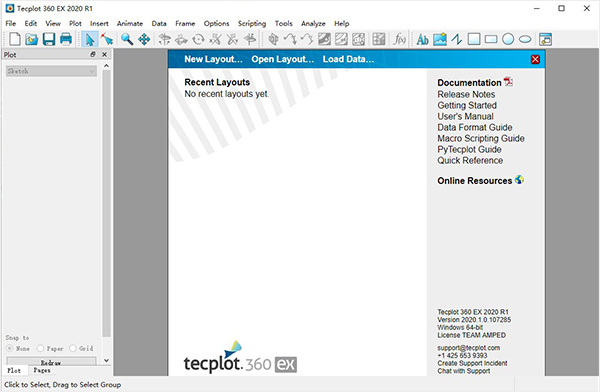600x392 pixels.
Task: Close the Plot sidebar panel
Action: (x=104, y=55)
